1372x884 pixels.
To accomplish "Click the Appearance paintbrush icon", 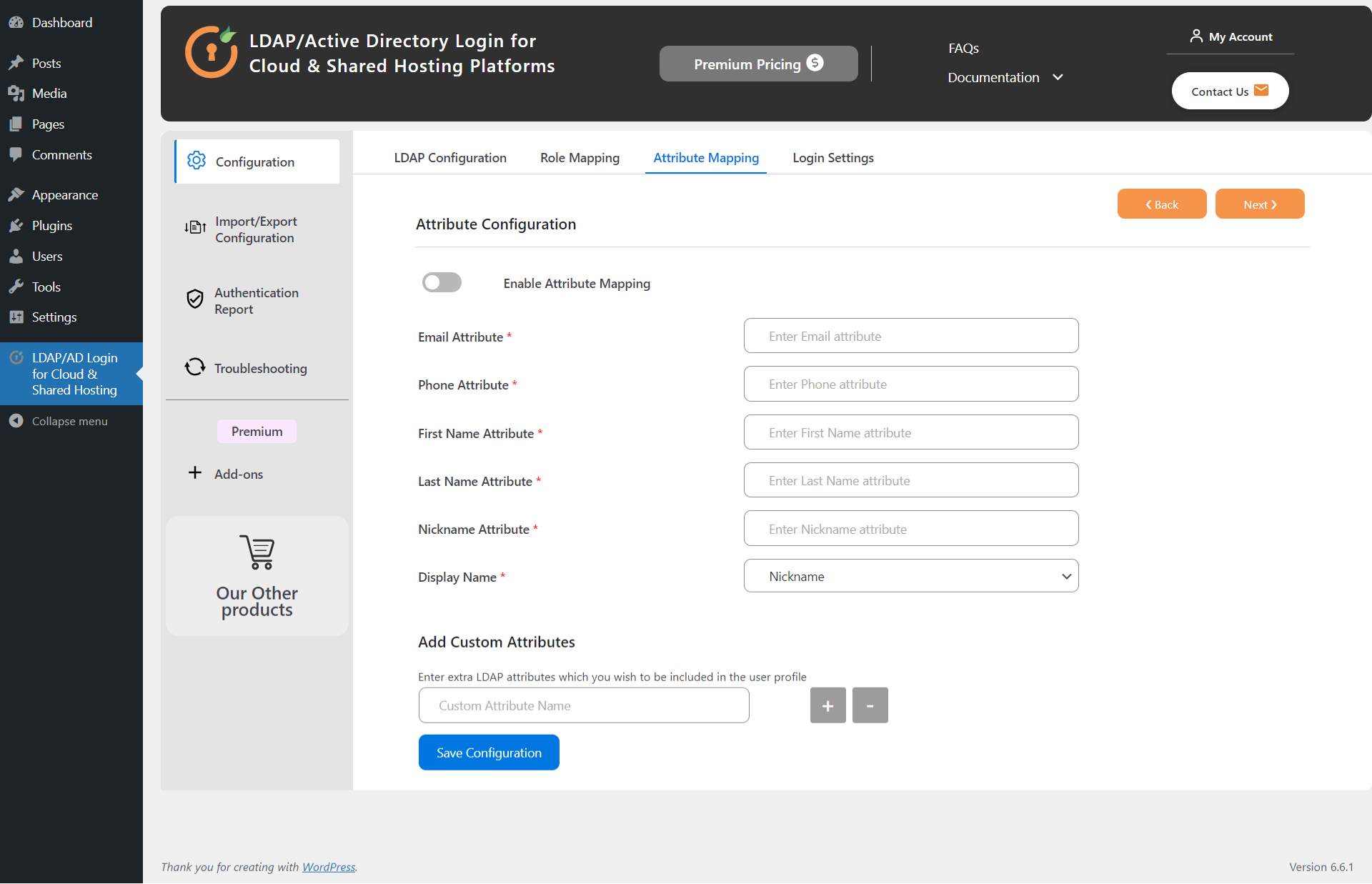I will [16, 194].
